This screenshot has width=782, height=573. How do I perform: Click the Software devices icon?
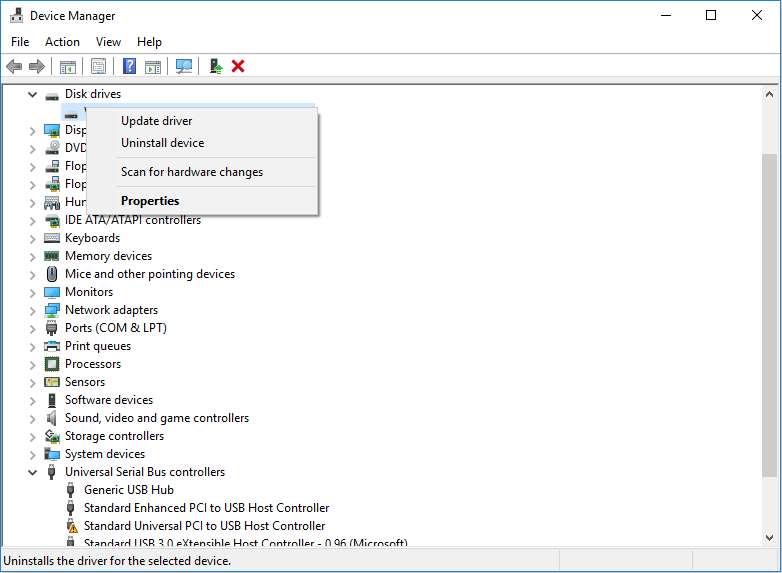[52, 400]
